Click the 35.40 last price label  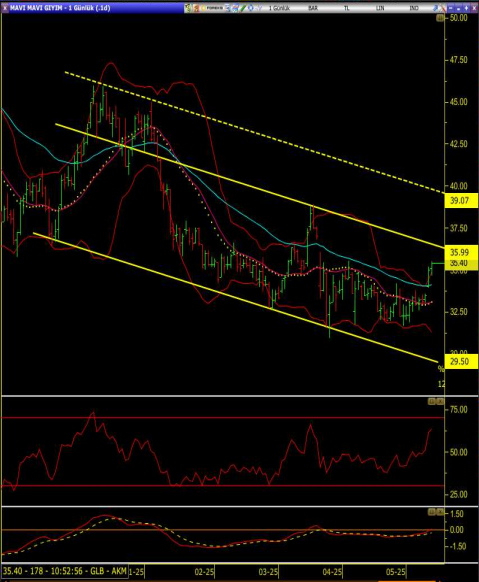(x=460, y=263)
